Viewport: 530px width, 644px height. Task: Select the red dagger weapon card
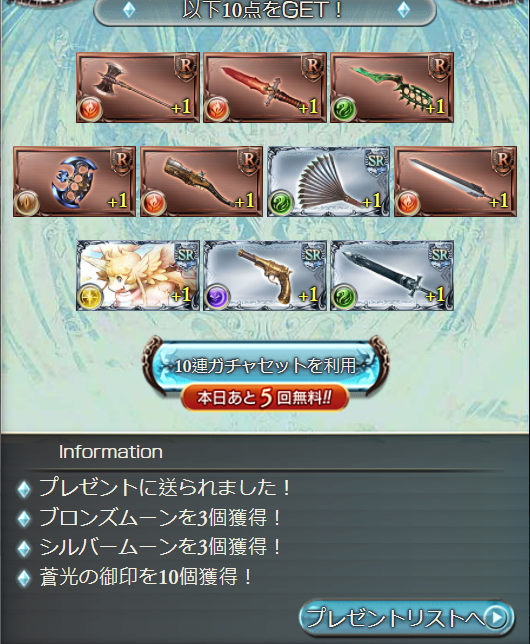pos(265,87)
